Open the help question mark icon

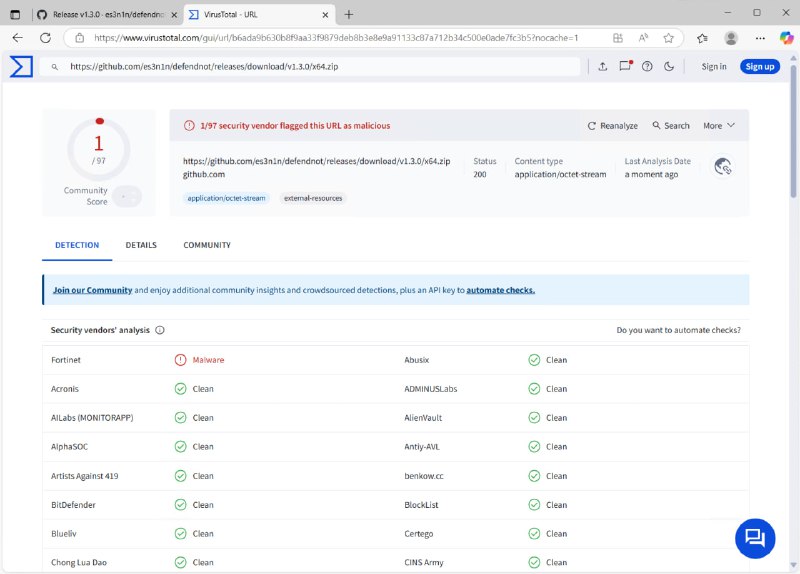647,66
